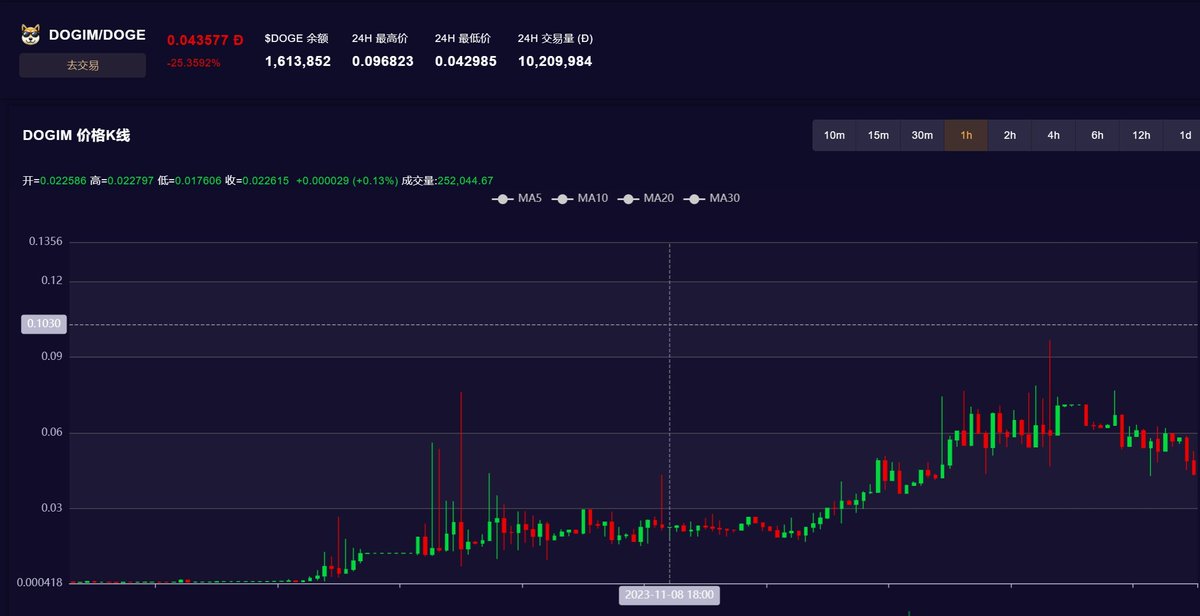This screenshot has width=1200, height=616.
Task: Click the 24H 交易量 value 10,209,984
Action: point(555,61)
